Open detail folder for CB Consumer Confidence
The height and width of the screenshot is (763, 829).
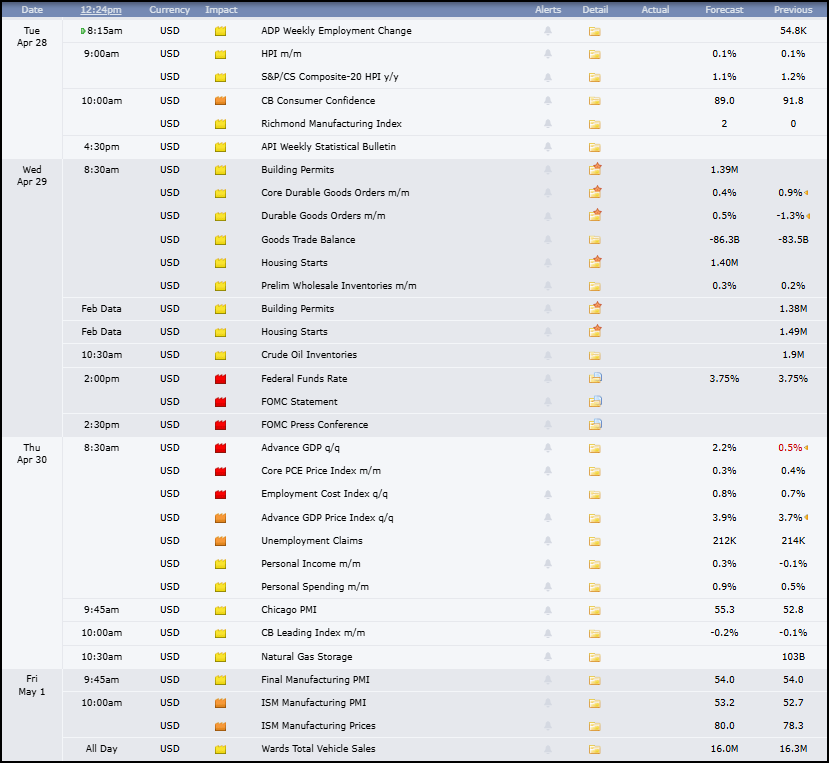point(595,101)
